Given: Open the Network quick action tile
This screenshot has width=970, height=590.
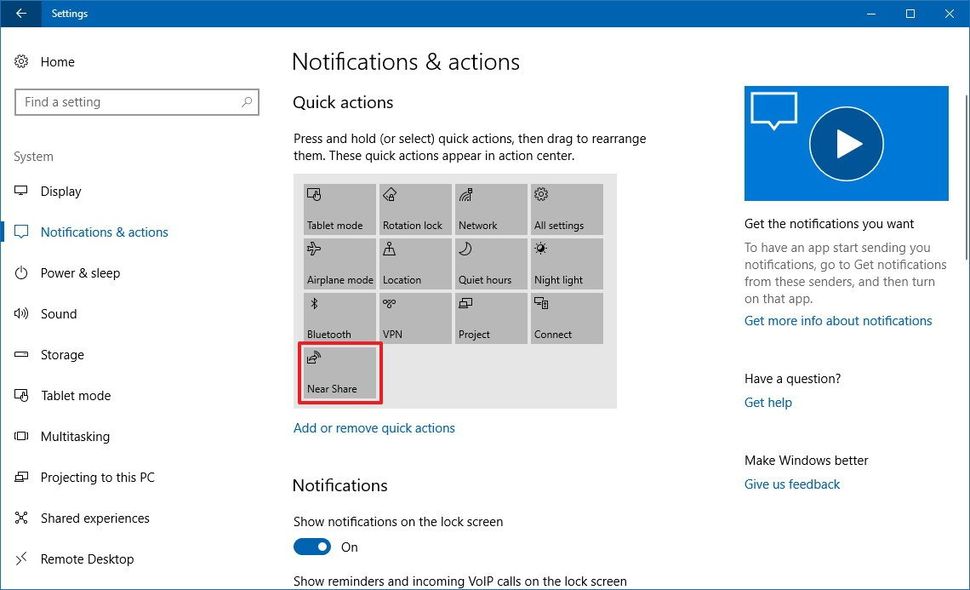Looking at the screenshot, I should coord(490,208).
